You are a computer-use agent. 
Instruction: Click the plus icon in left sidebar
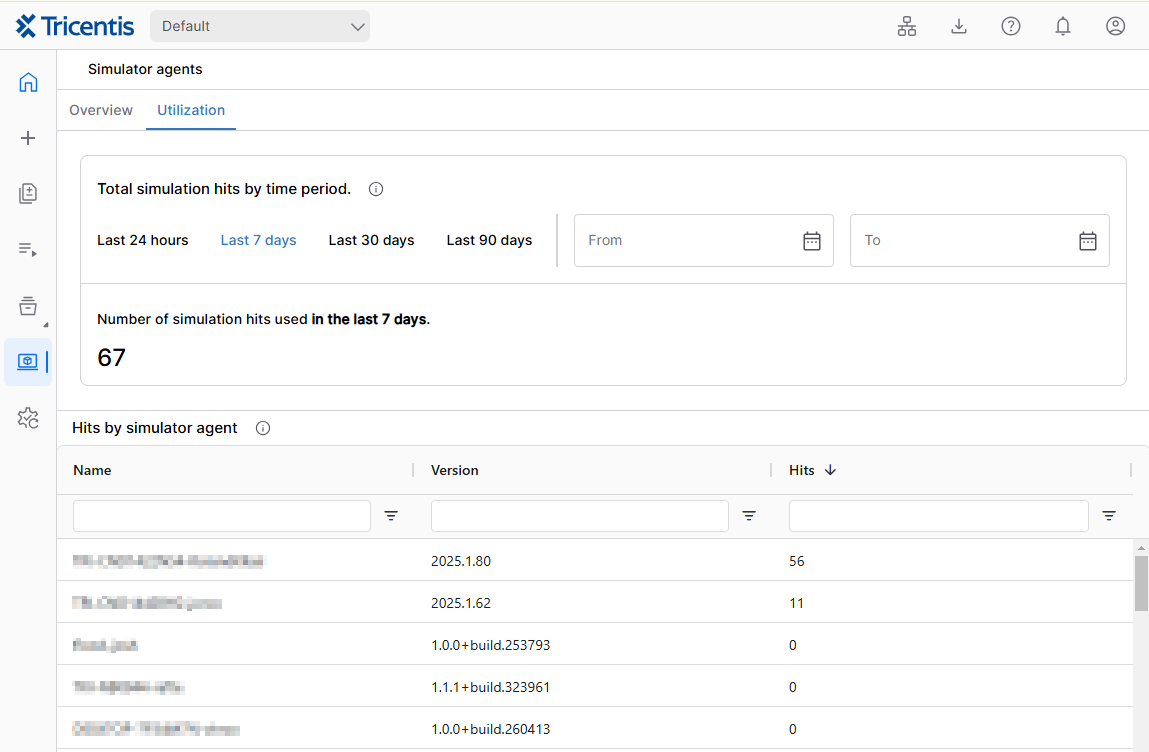click(x=28, y=138)
